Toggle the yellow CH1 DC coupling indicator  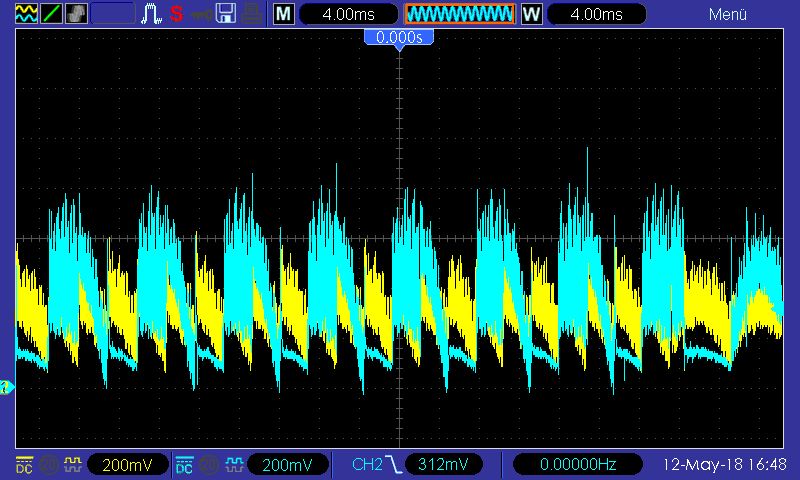pos(24,464)
